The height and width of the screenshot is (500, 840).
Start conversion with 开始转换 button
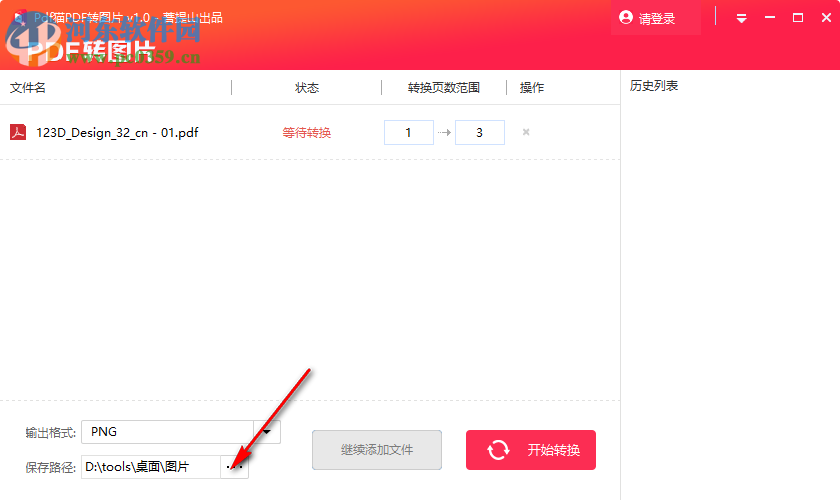[531, 450]
